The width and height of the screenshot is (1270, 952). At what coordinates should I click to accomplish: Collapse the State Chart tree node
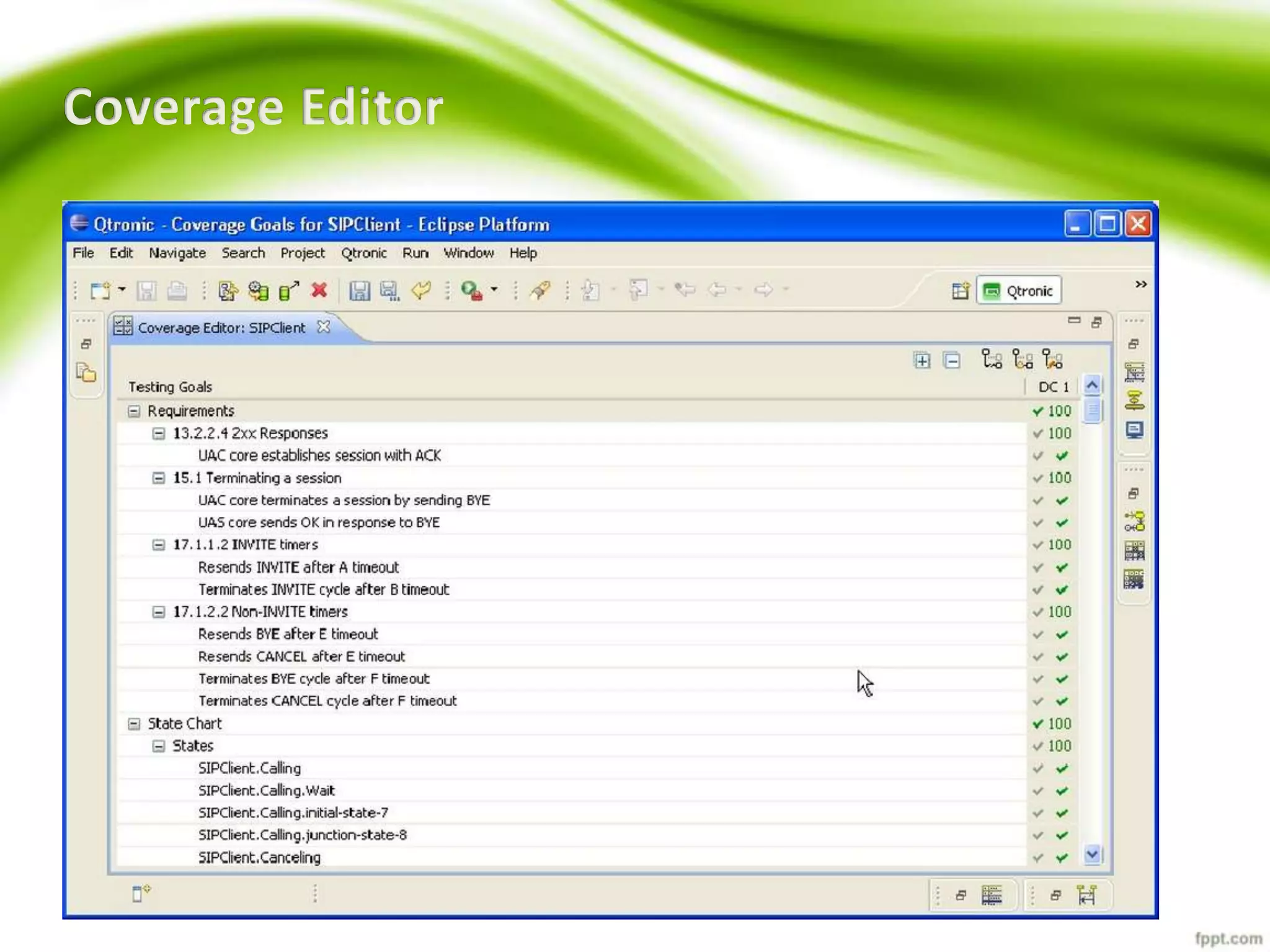[134, 723]
